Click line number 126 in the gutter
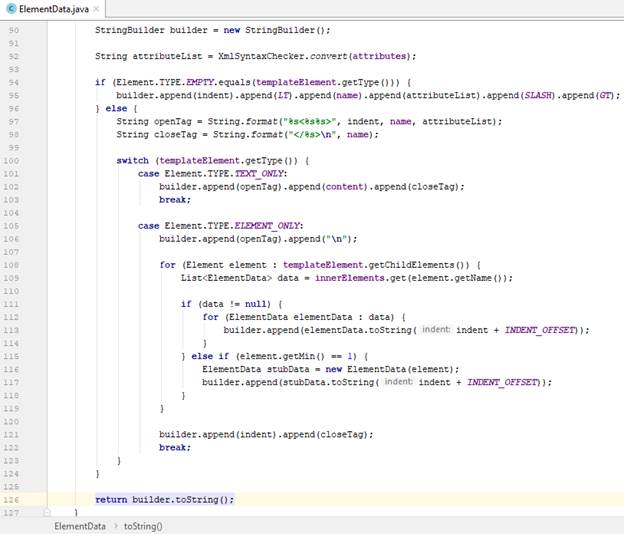 [x=11, y=500]
